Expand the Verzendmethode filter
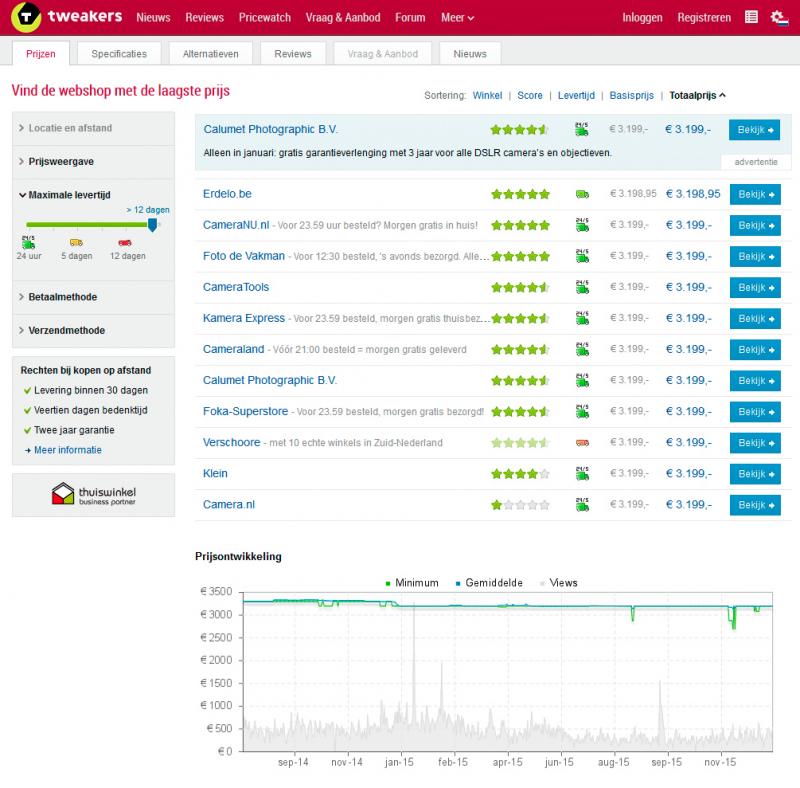 pyautogui.click(x=93, y=330)
